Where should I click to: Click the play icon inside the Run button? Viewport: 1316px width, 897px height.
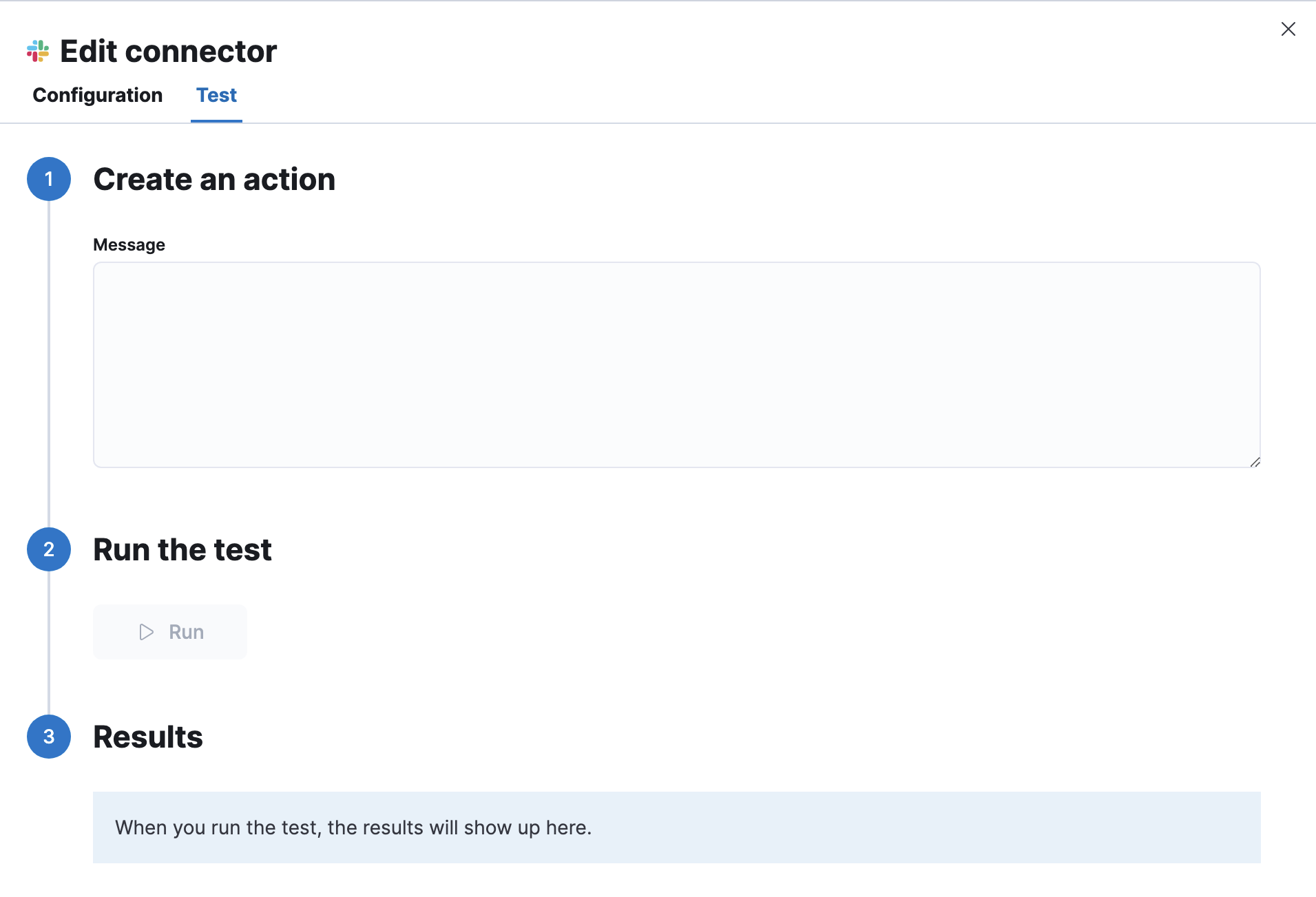(x=146, y=632)
